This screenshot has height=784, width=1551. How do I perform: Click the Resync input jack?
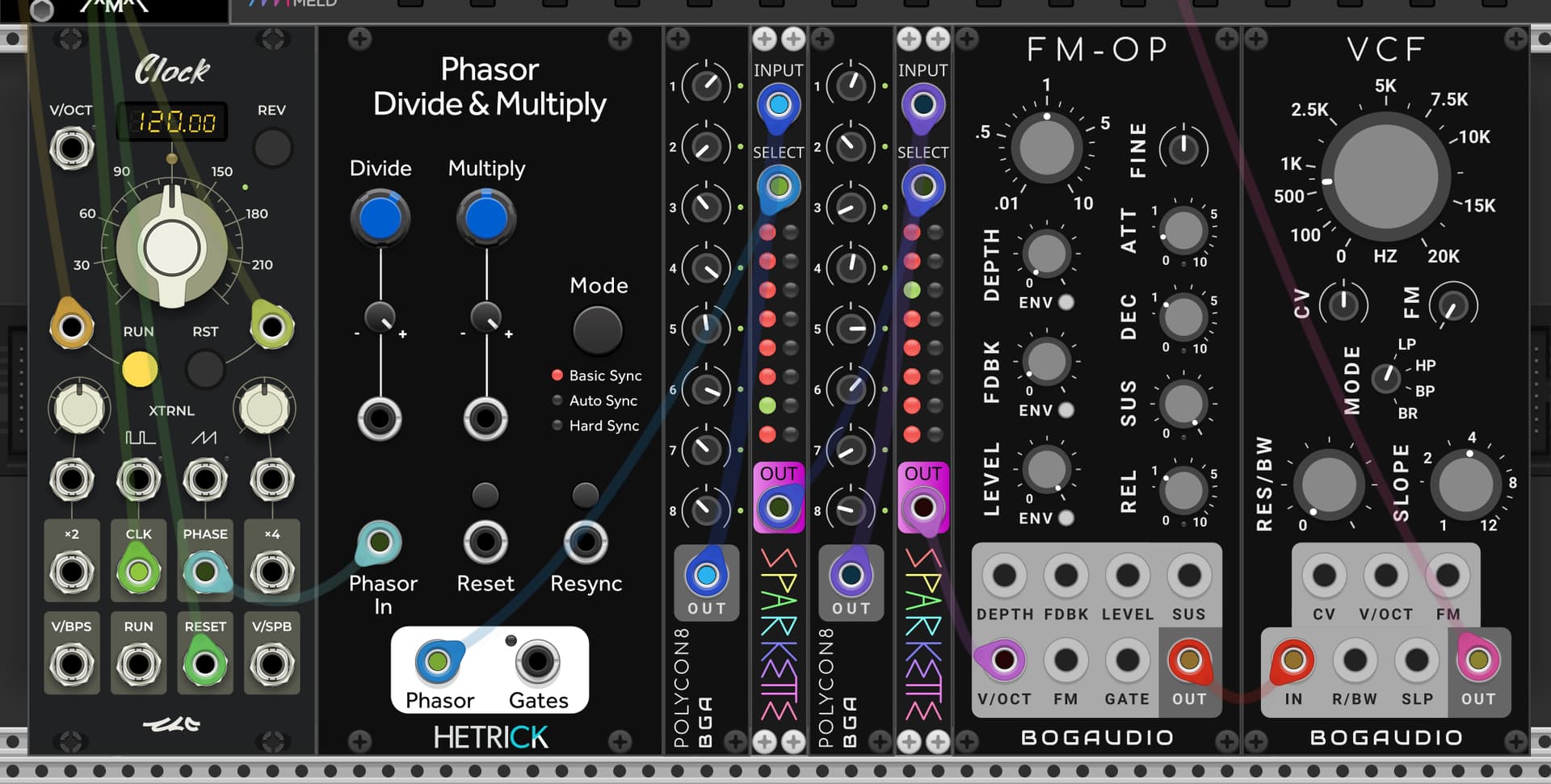[586, 543]
